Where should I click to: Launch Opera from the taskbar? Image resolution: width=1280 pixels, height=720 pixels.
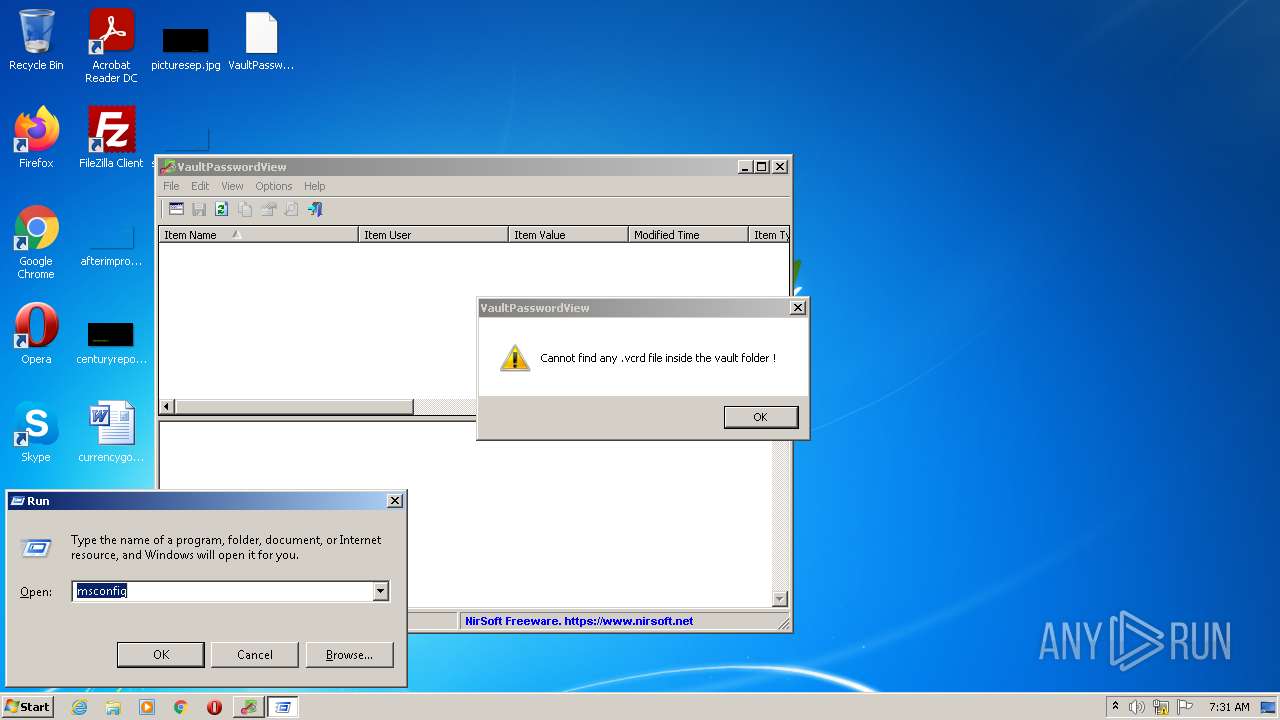pos(214,707)
